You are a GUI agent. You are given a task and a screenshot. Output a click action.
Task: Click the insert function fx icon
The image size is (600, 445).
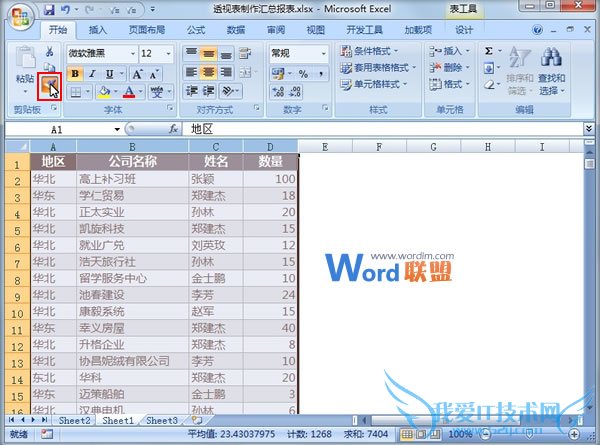pyautogui.click(x=174, y=129)
